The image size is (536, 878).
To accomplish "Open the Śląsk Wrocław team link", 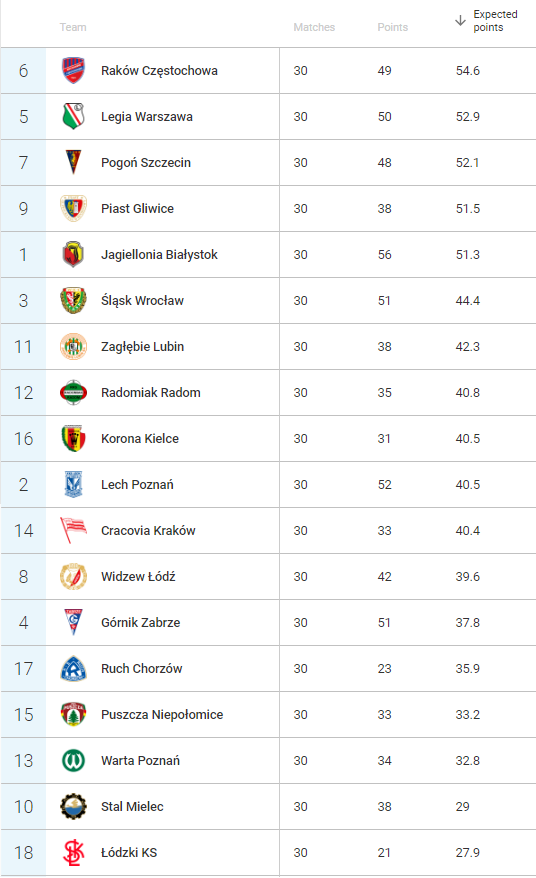I will click(x=142, y=301).
